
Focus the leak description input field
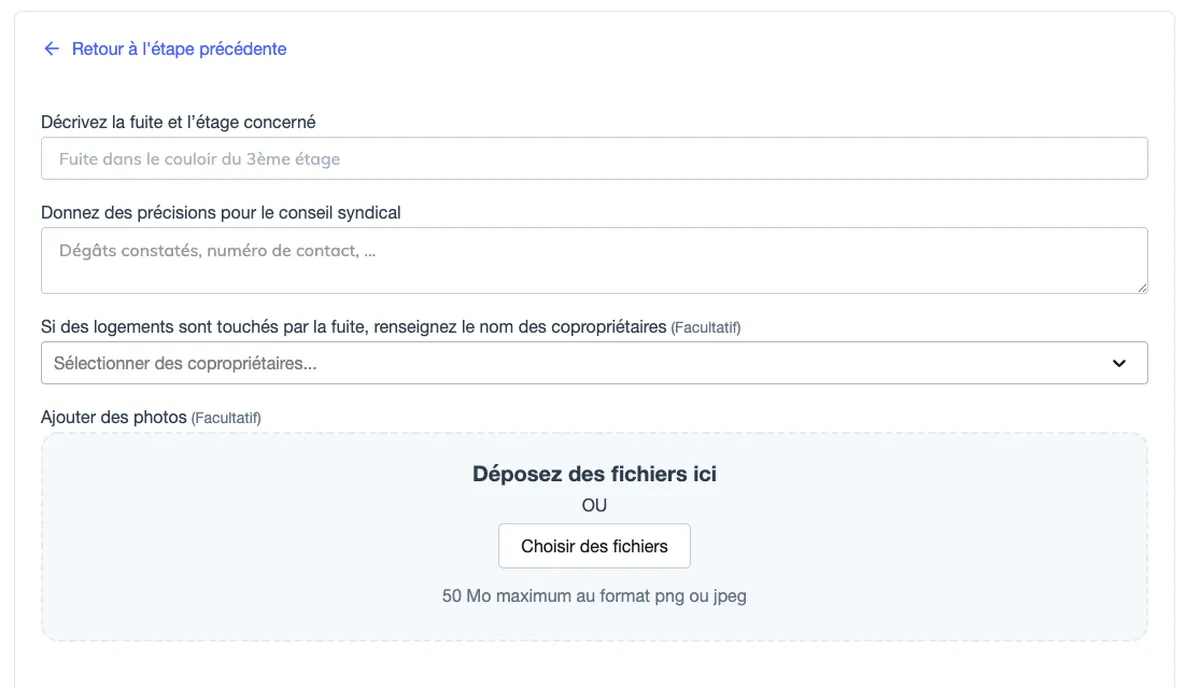click(x=594, y=159)
